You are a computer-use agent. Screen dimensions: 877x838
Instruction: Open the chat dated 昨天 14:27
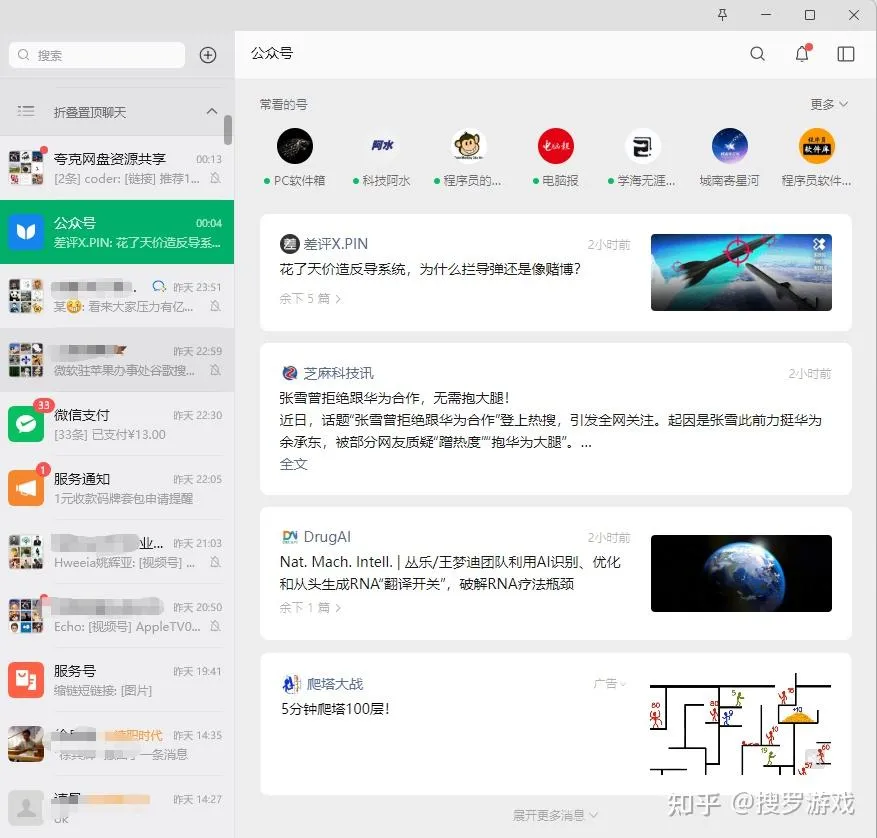pos(117,807)
